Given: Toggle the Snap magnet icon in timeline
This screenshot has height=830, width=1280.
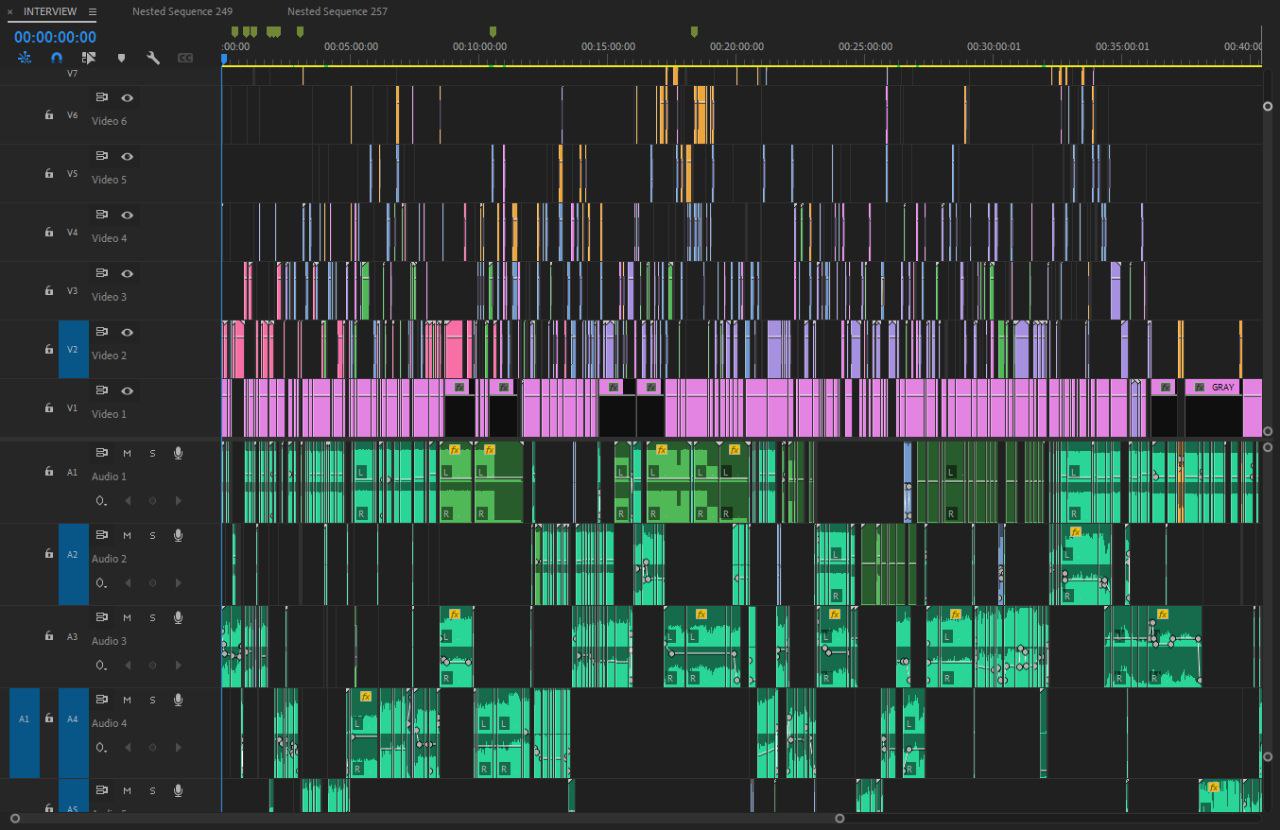Looking at the screenshot, I should pos(56,58).
